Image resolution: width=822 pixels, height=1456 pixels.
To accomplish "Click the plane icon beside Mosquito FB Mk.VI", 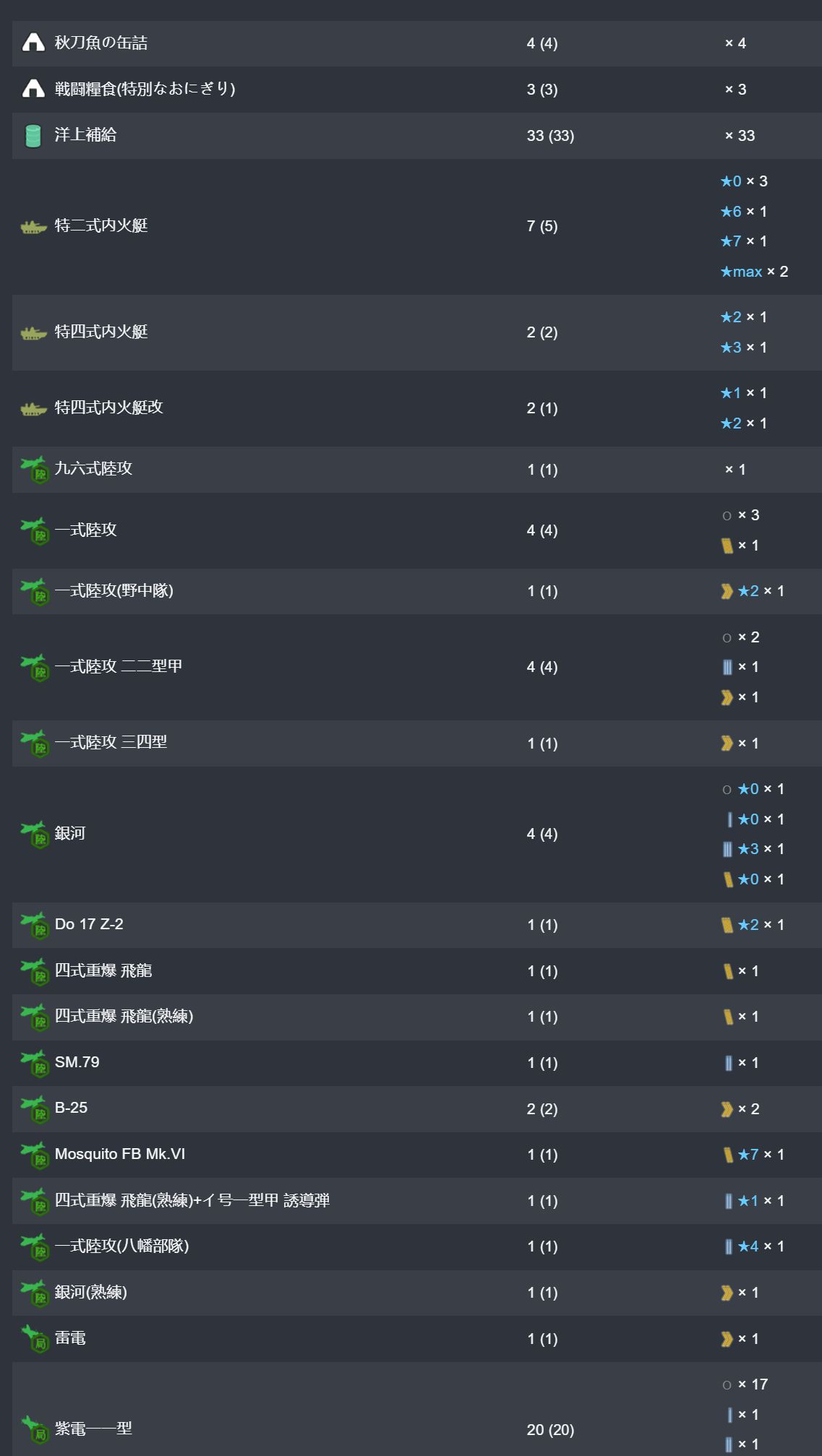I will pos(35,1155).
